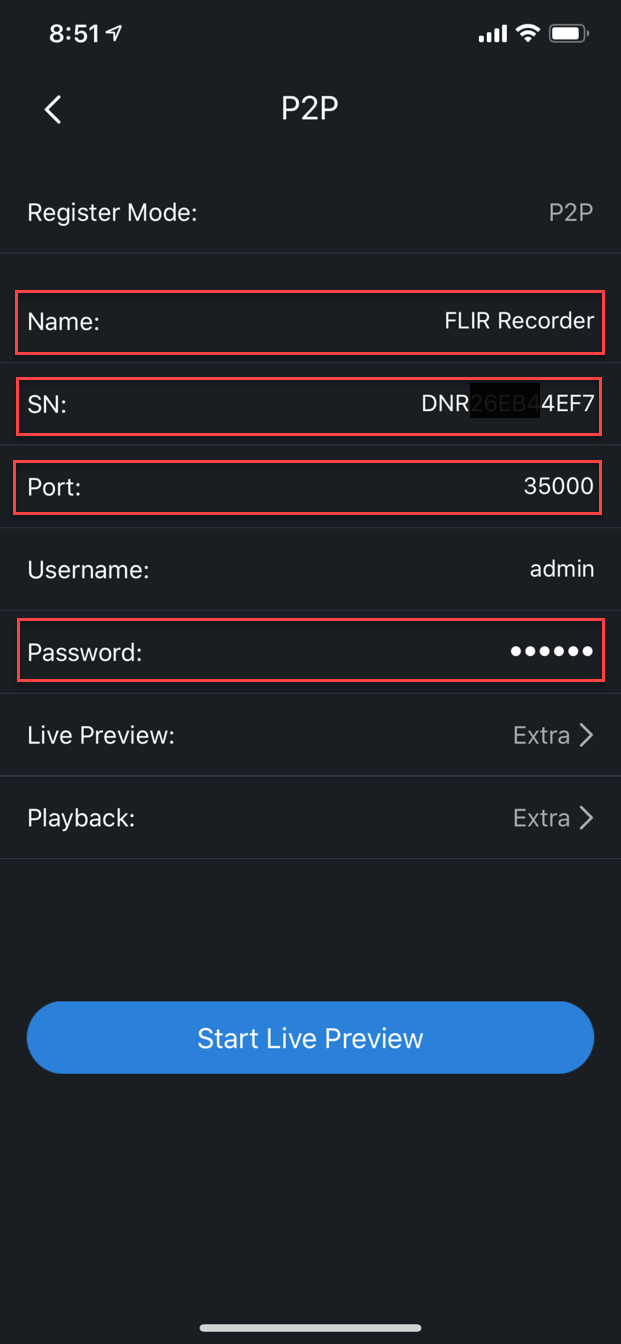Tap the Username field admin
The height and width of the screenshot is (1344, 621).
click(x=561, y=570)
